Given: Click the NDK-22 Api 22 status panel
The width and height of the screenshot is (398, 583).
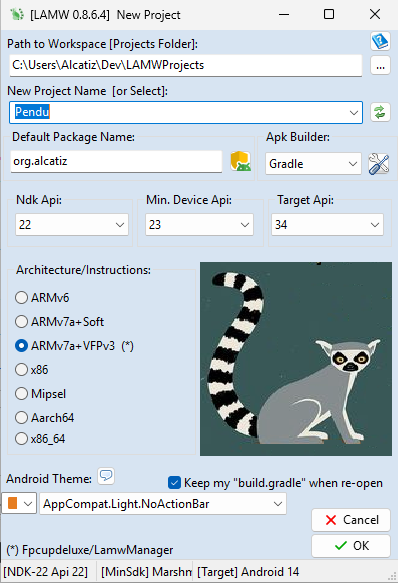Looking at the screenshot, I should [49, 571].
